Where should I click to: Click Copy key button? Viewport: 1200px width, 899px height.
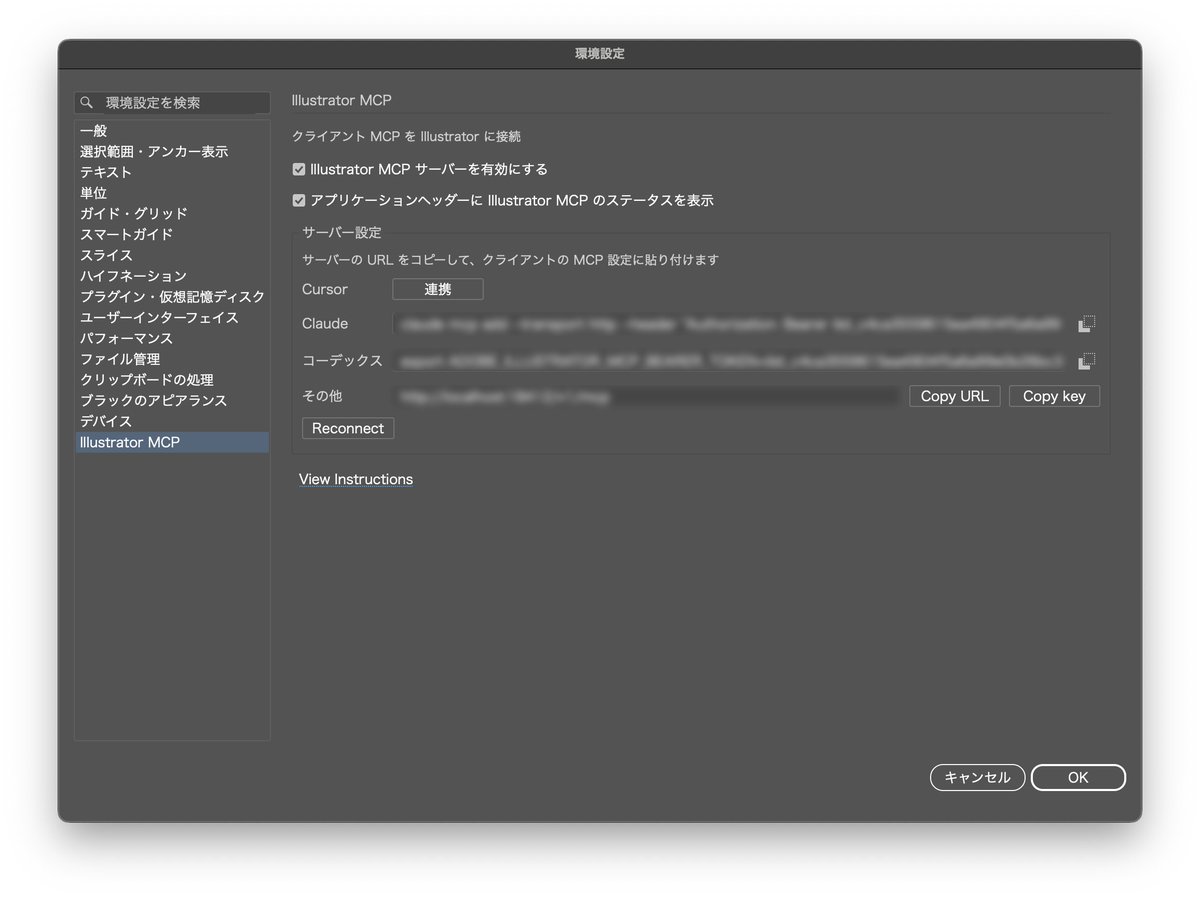coord(1054,396)
